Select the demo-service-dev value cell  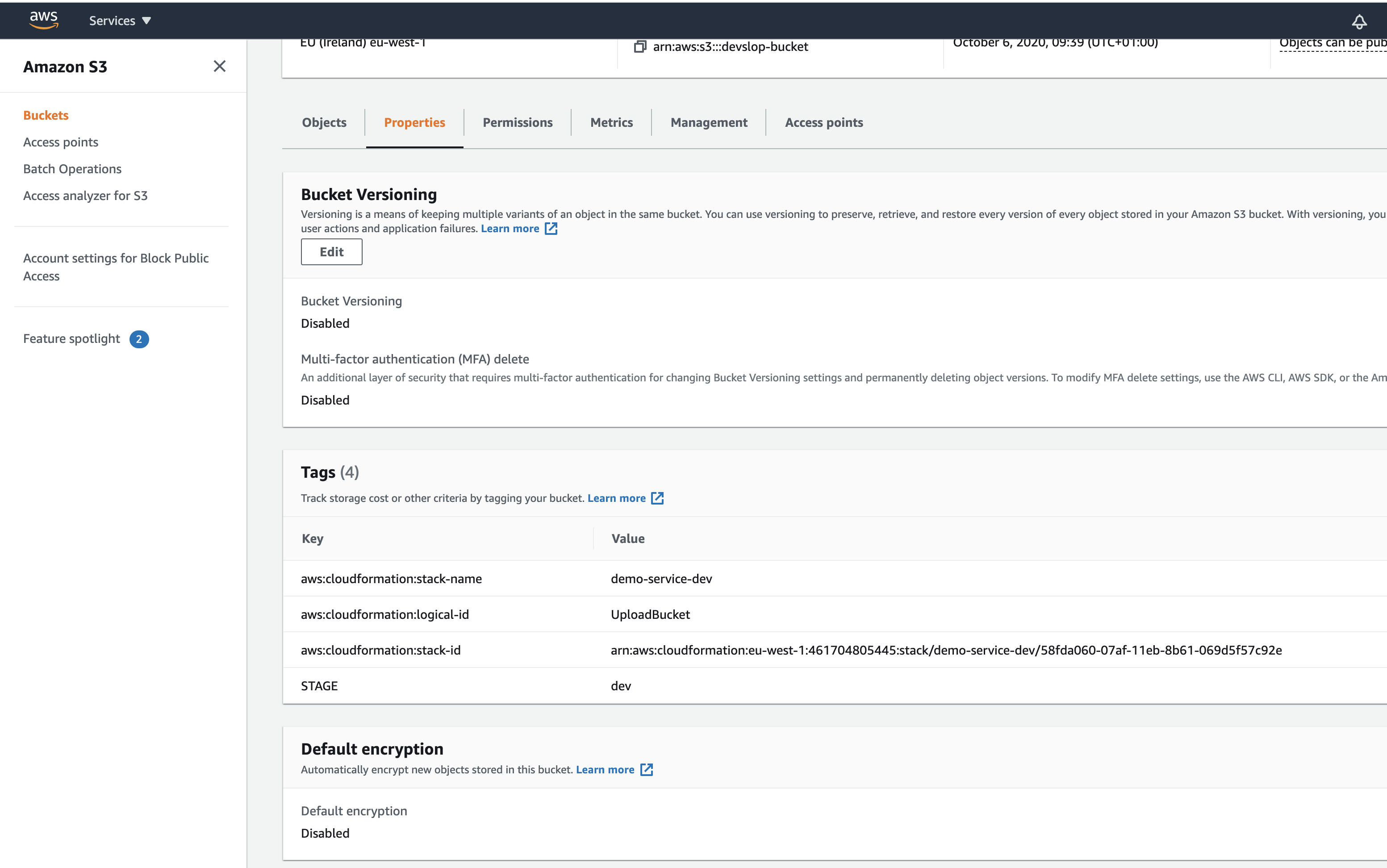(x=661, y=579)
